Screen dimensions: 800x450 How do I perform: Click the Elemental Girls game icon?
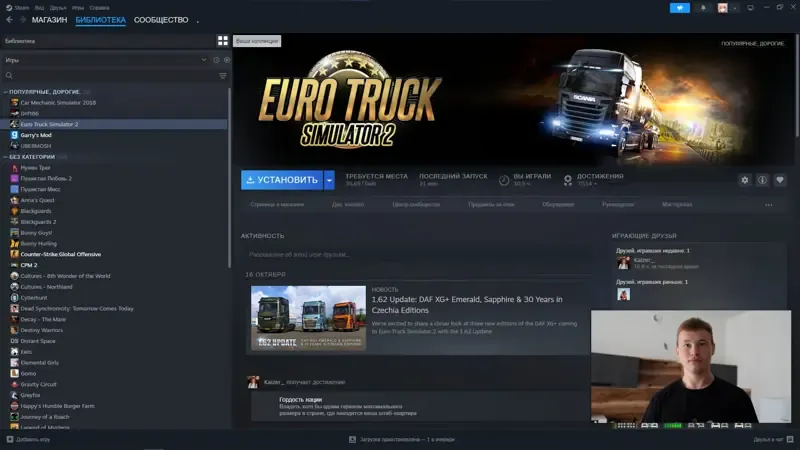point(14,363)
